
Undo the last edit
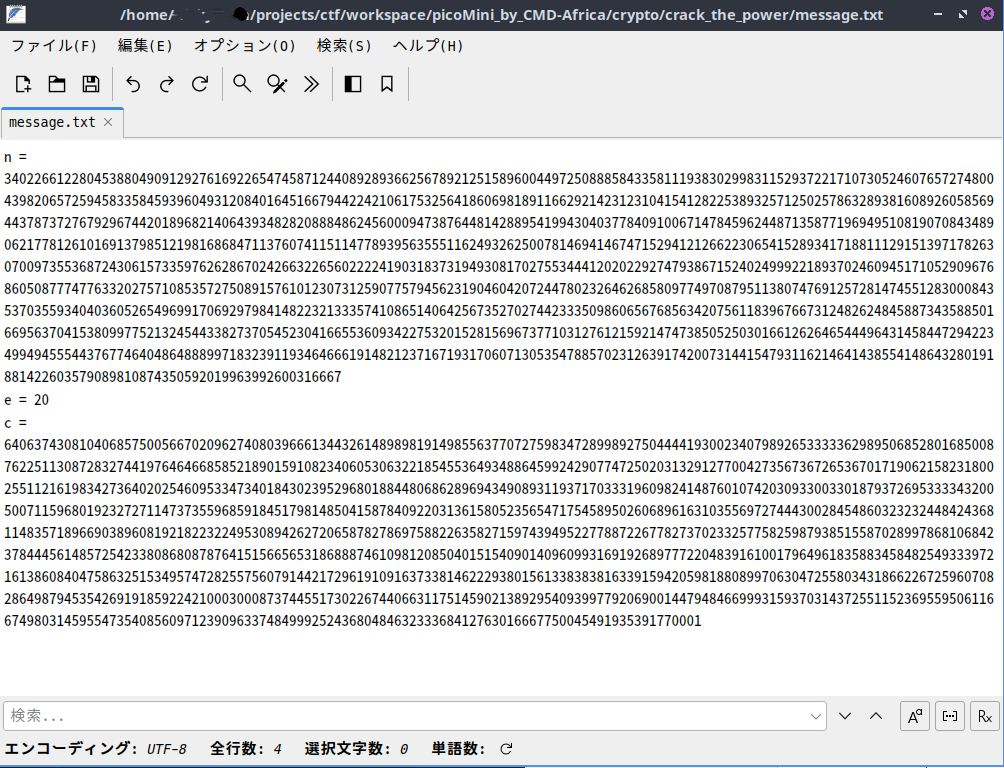tap(133, 84)
